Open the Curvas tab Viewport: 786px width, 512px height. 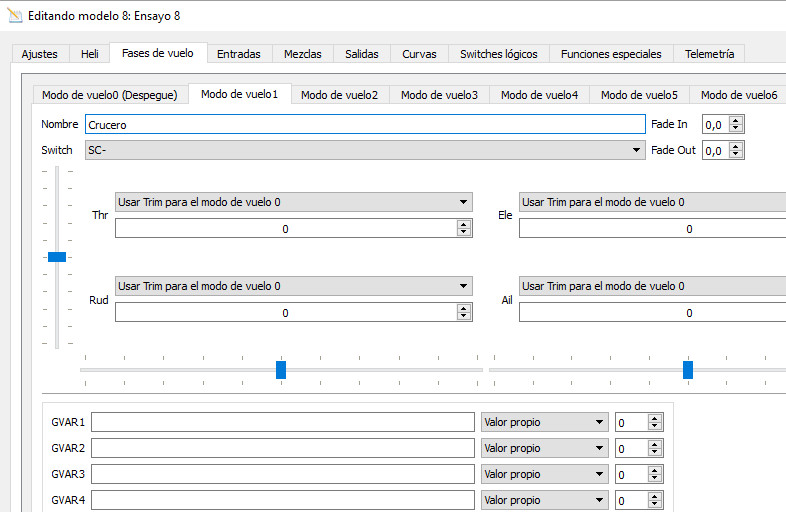pos(419,54)
